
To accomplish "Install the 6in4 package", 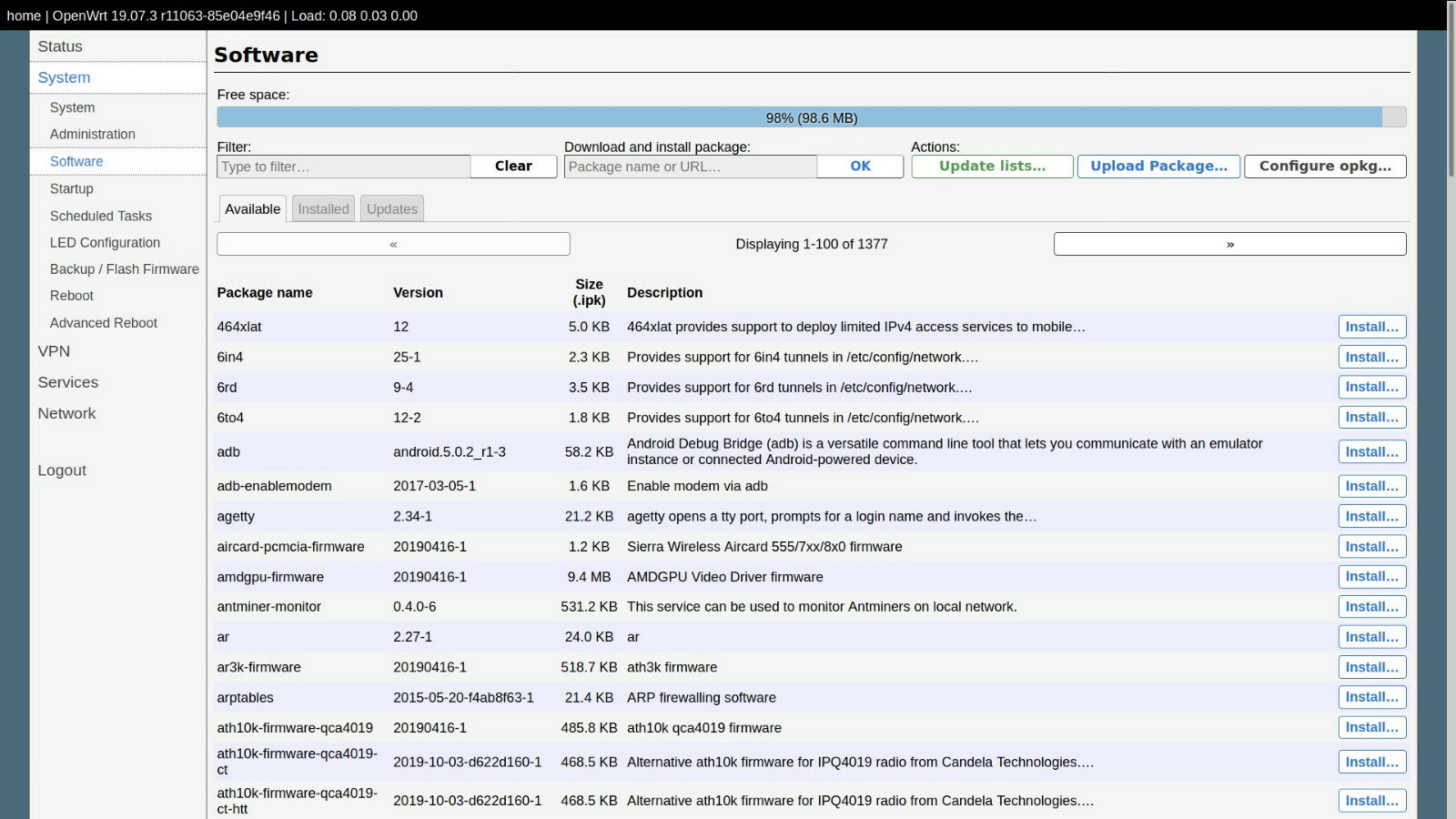I will coord(1372,357).
